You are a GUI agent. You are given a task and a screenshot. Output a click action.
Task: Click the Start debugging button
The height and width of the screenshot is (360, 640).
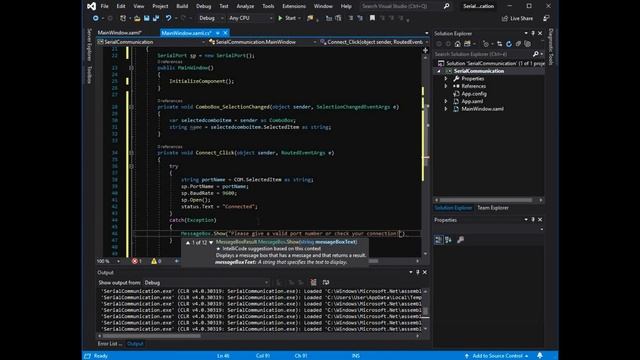coord(287,18)
